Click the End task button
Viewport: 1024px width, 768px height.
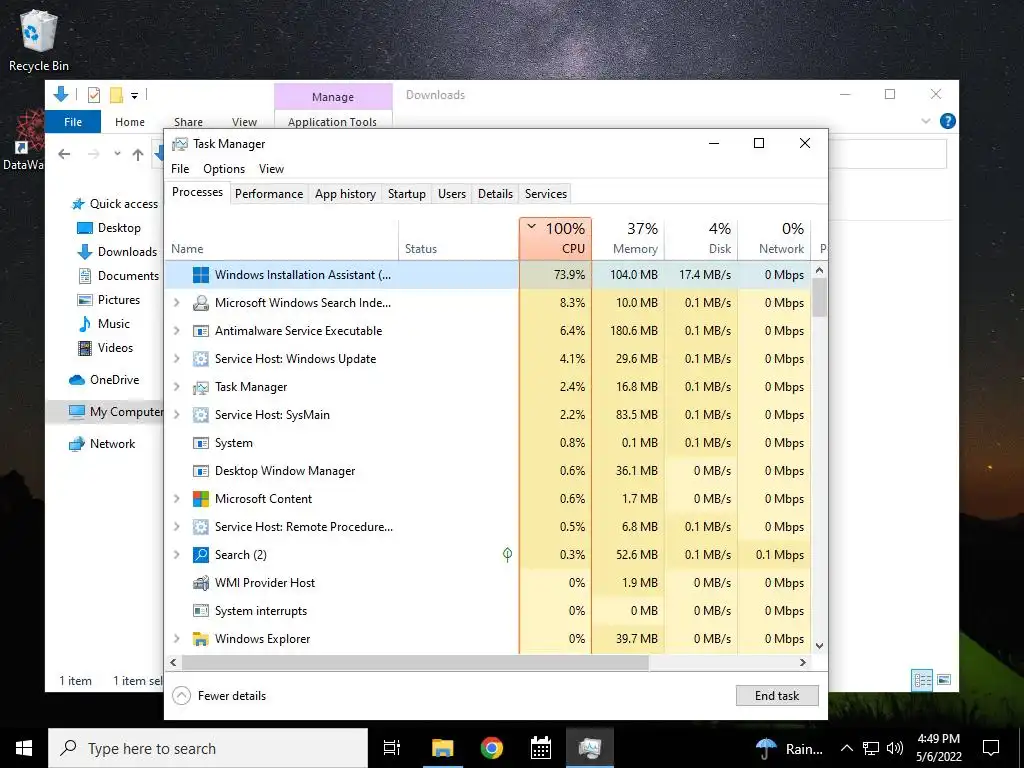click(x=777, y=696)
